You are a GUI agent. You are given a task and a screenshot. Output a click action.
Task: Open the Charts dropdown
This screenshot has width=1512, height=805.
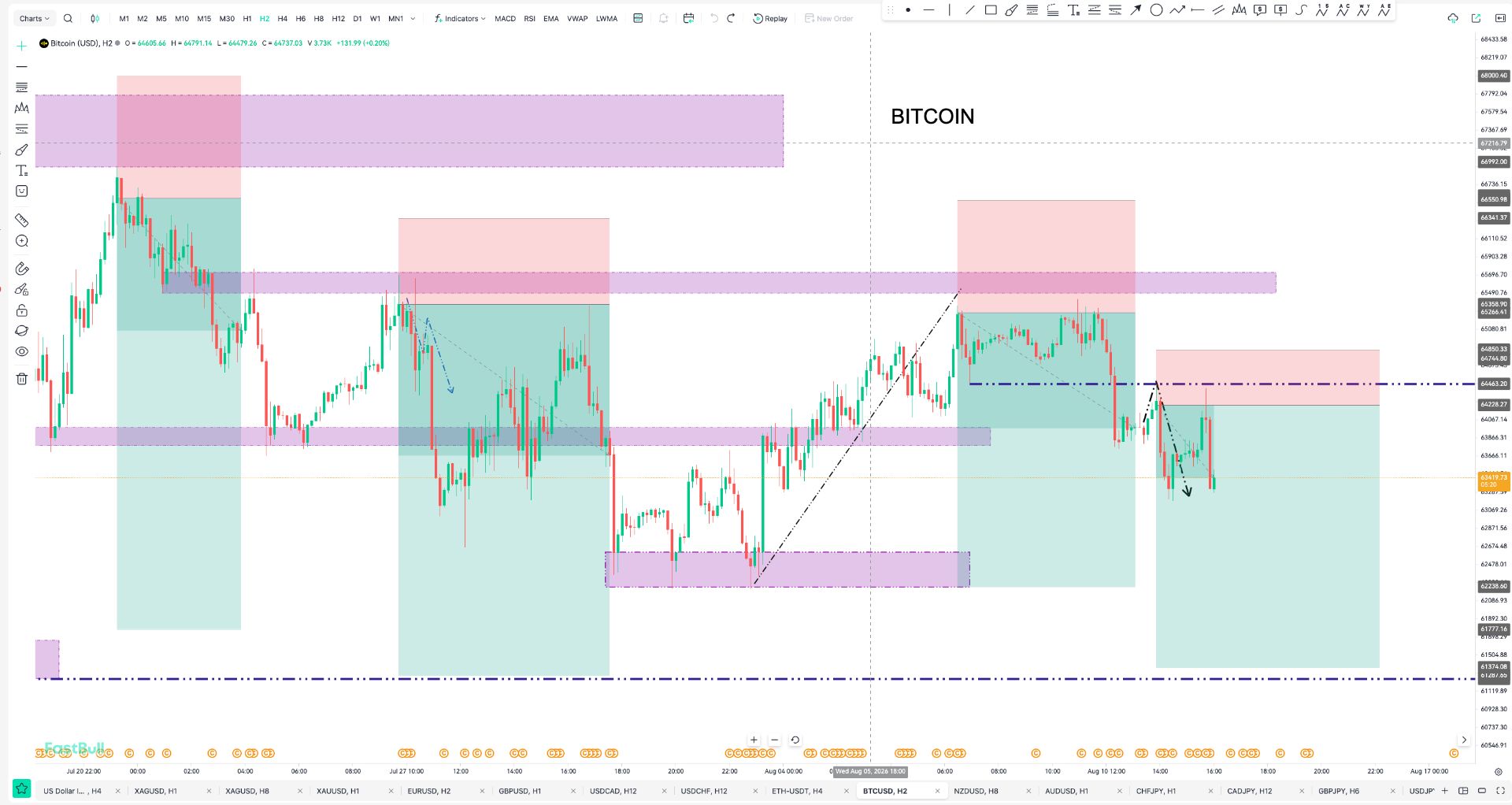pos(34,18)
